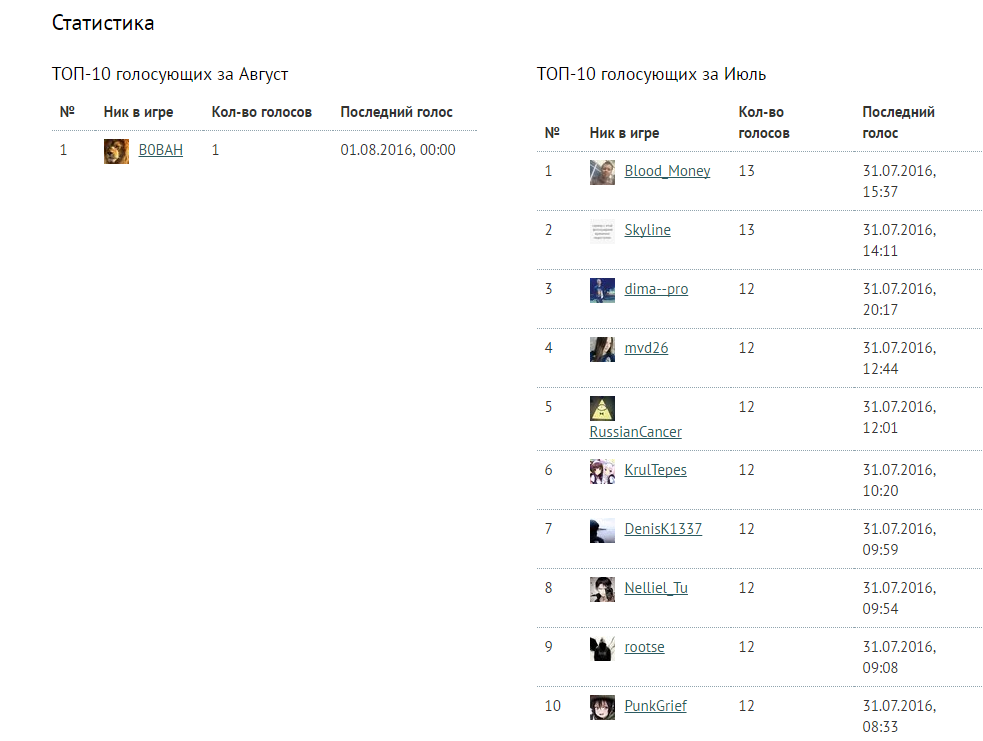Open the RussianCancer profile link
The width and height of the screenshot is (983, 741).
click(x=636, y=432)
